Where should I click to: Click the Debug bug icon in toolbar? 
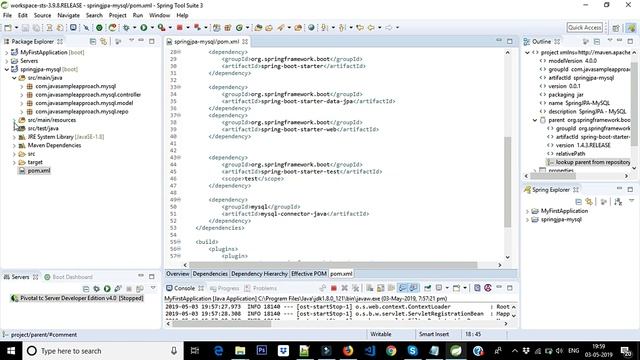pos(126,28)
